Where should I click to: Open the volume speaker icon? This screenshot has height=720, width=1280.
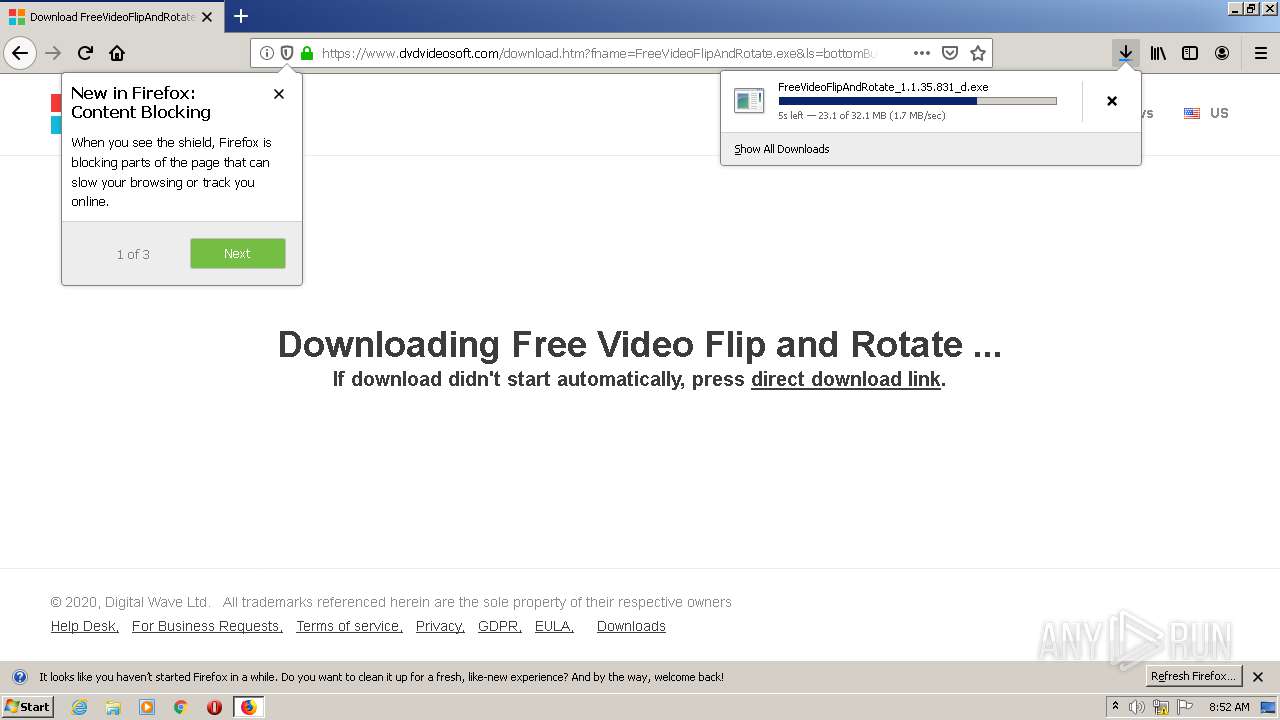click(x=1137, y=707)
